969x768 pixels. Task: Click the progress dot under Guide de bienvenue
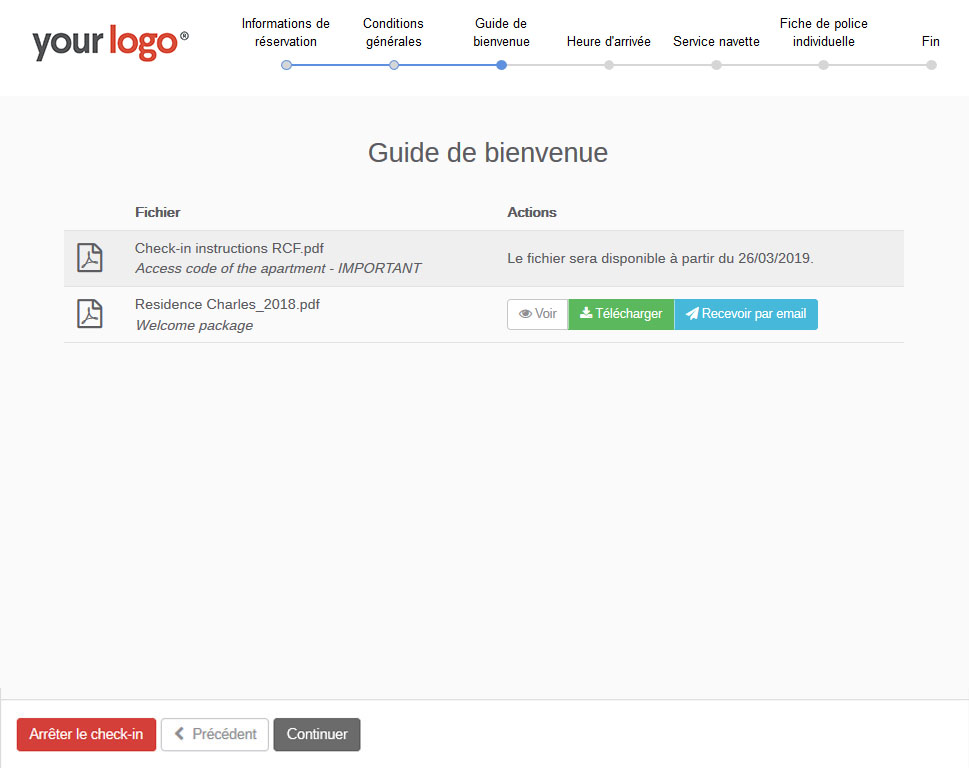(501, 65)
